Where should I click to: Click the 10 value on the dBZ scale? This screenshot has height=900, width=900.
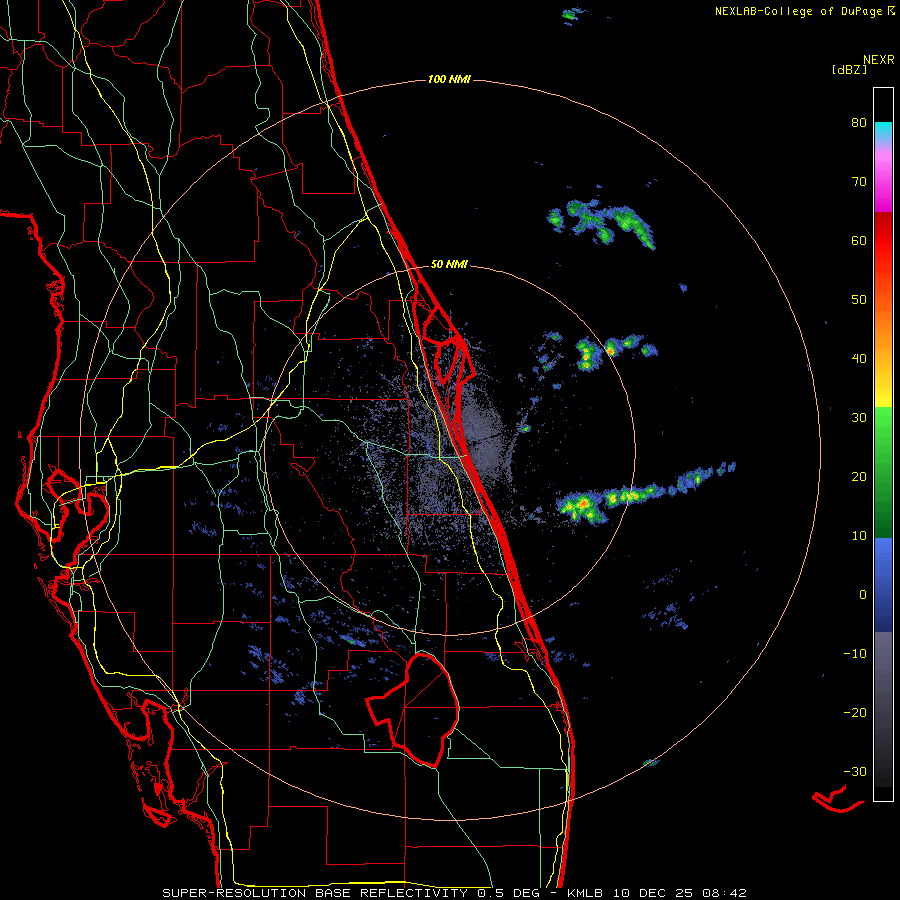point(859,536)
